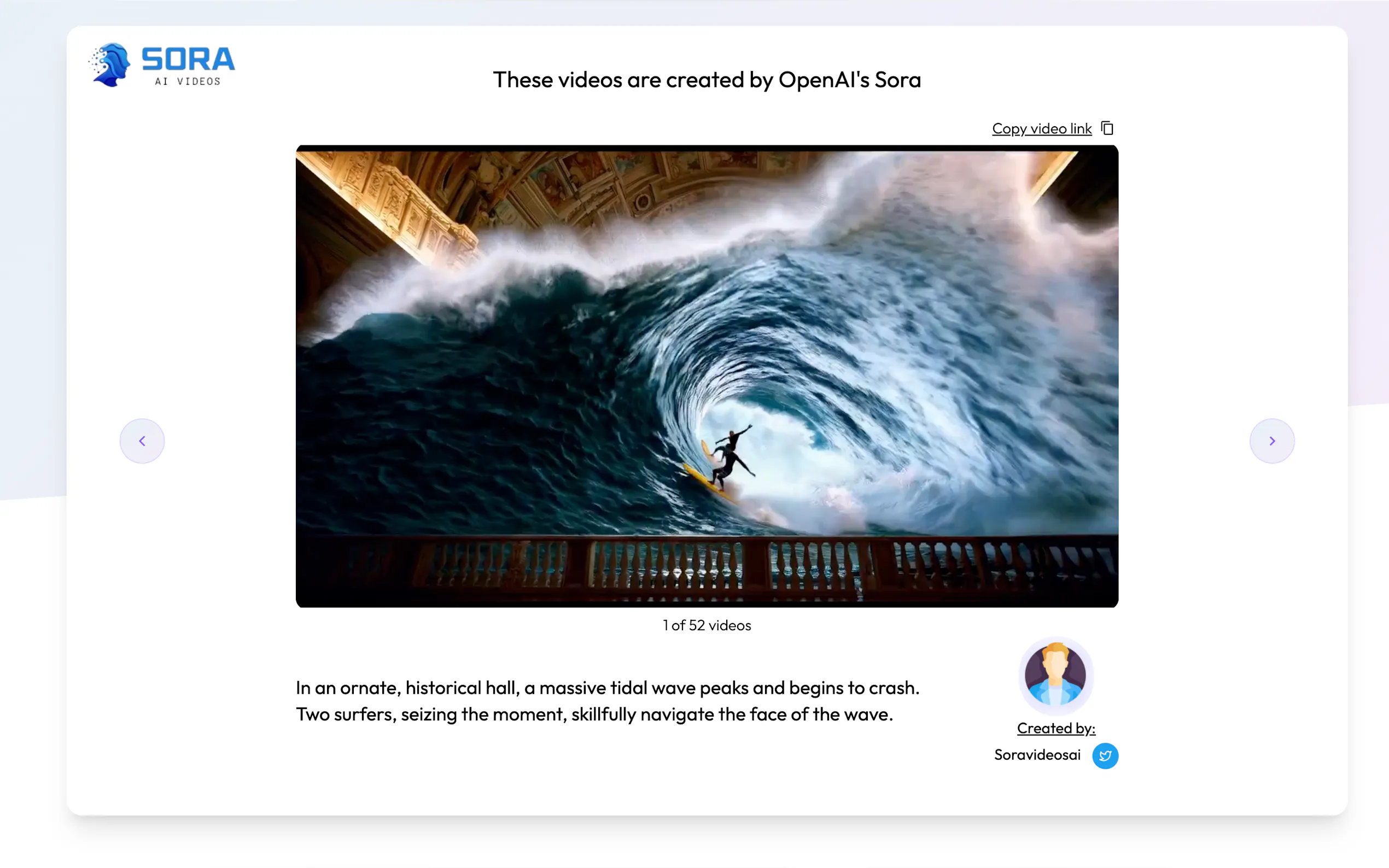This screenshot has width=1389, height=868.
Task: Click the creator avatar image
Action: tap(1055, 675)
